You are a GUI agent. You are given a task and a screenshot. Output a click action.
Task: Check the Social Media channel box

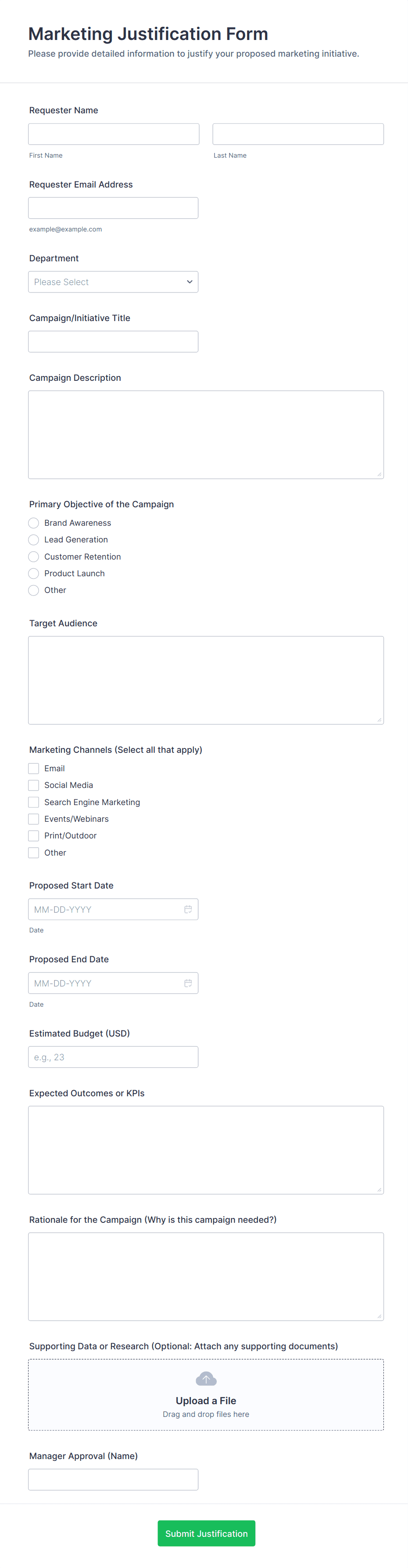click(33, 785)
